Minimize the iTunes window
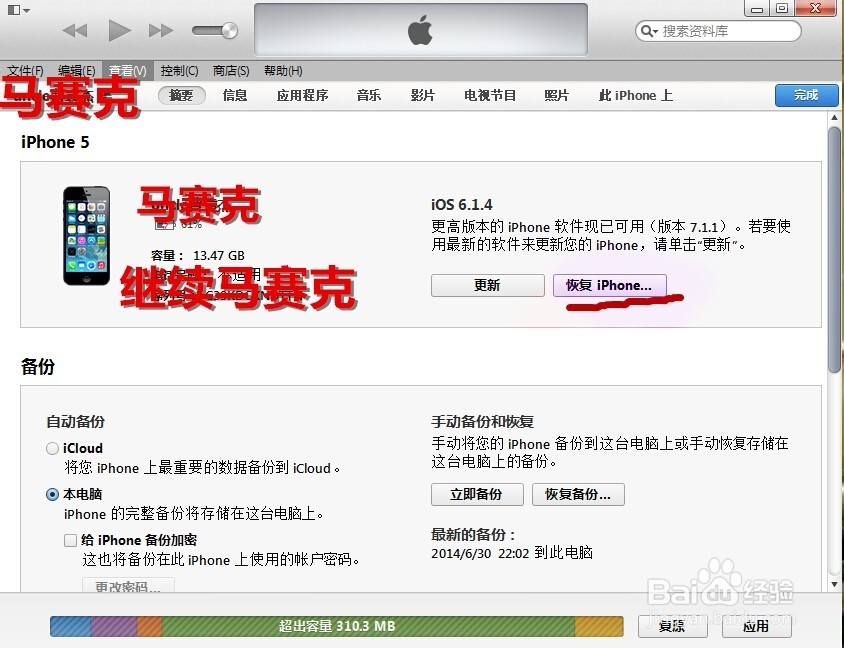 point(758,8)
